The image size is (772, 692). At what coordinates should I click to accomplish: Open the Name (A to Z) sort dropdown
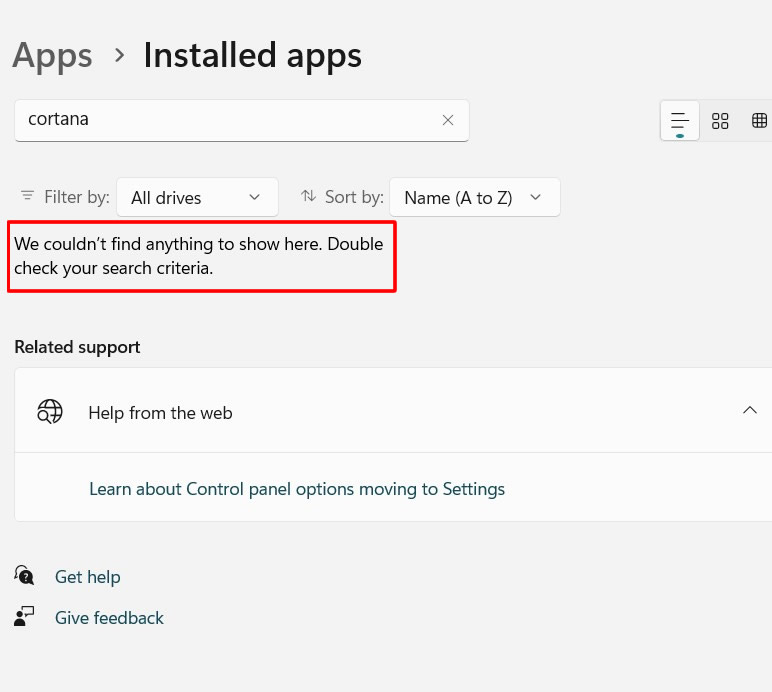[x=474, y=197]
